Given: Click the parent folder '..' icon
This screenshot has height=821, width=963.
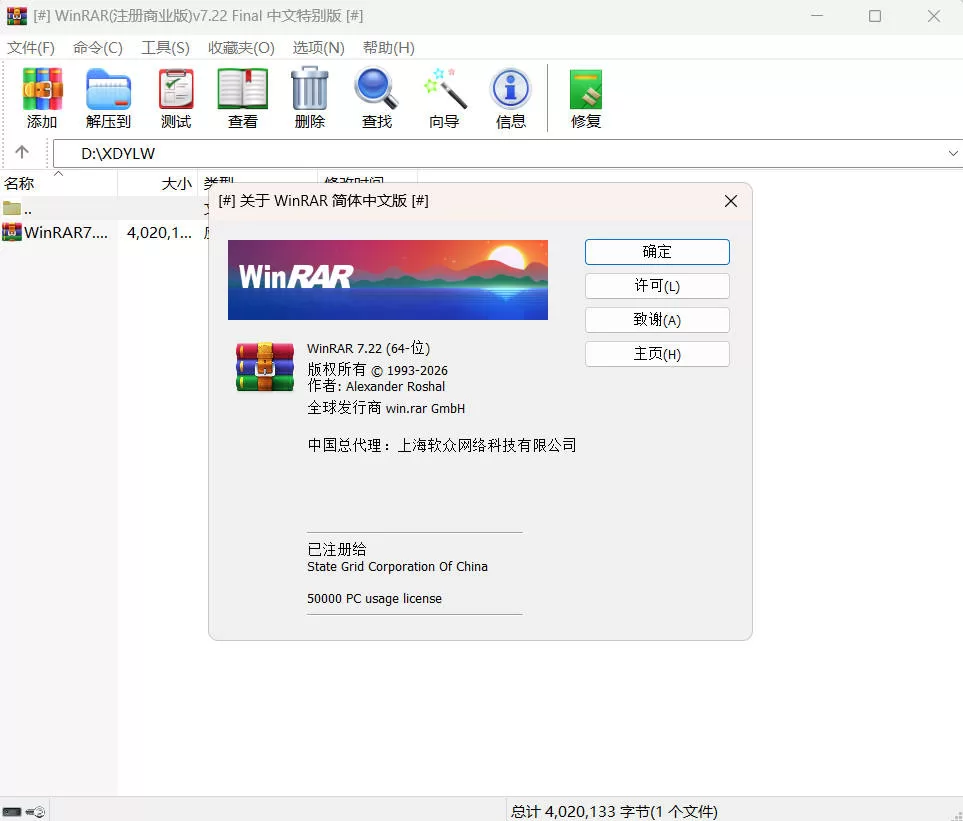Looking at the screenshot, I should pos(12,209).
